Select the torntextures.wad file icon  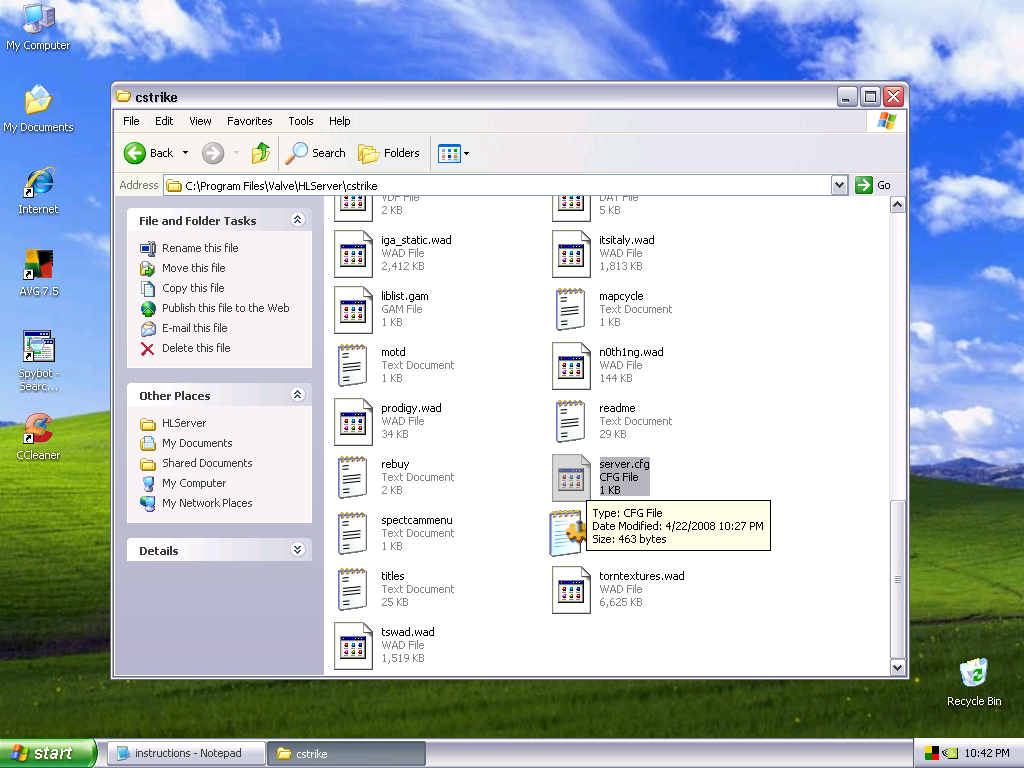pyautogui.click(x=571, y=590)
